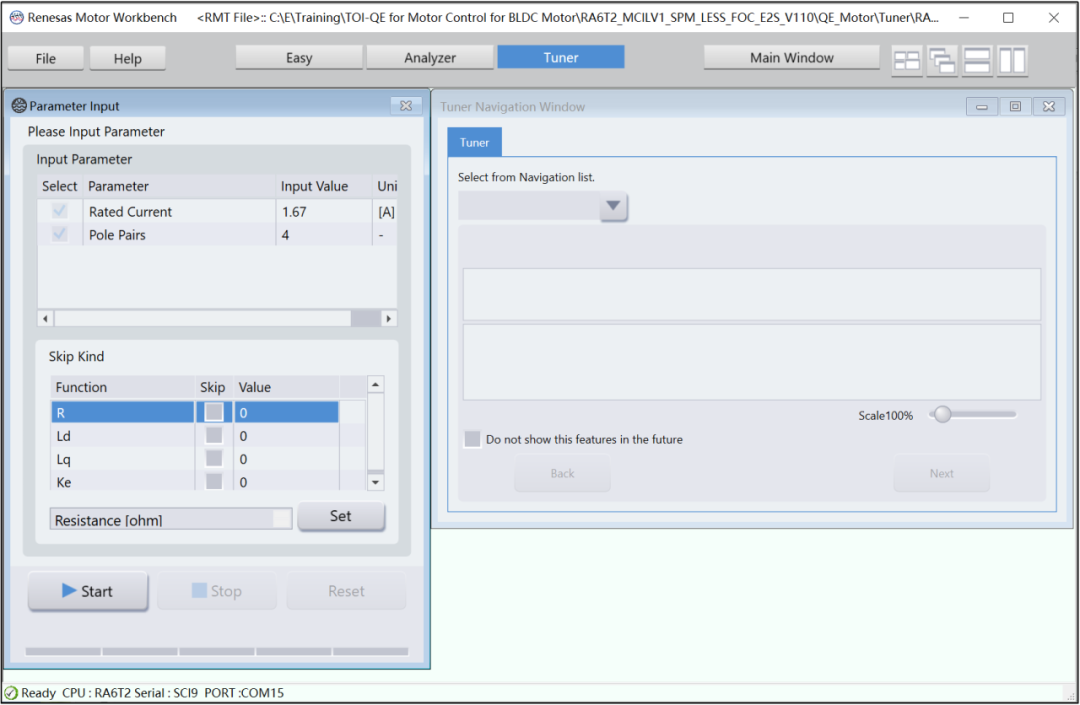Toggle Skip checkbox for Lq
The image size is (1080, 705).
coord(214,459)
